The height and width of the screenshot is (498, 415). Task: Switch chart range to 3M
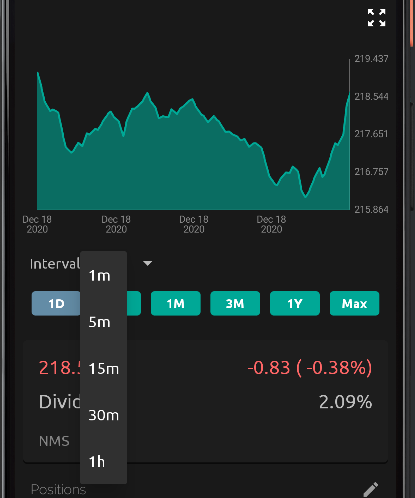coord(235,303)
